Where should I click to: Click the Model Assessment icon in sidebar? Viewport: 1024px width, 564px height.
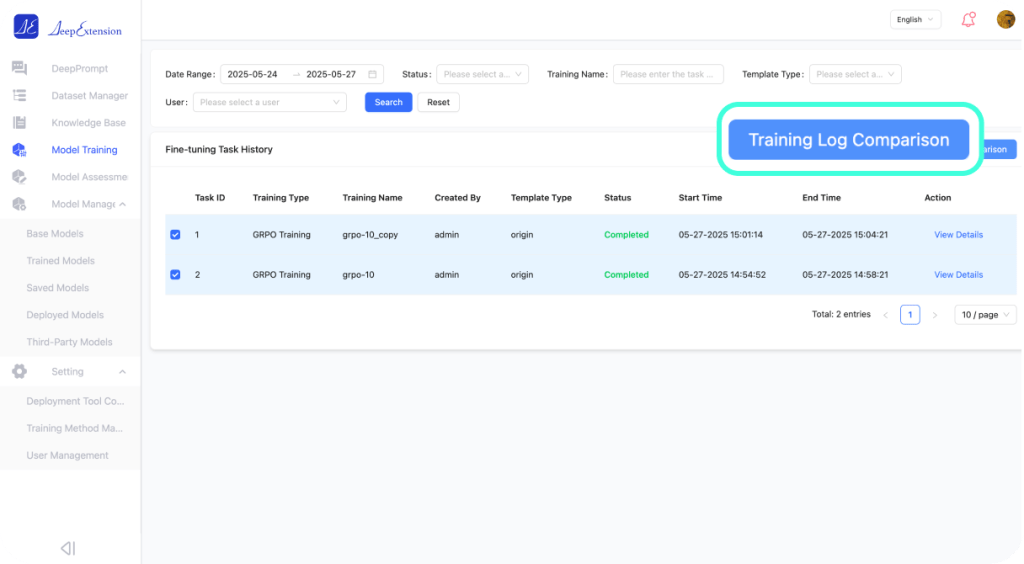[x=19, y=177]
